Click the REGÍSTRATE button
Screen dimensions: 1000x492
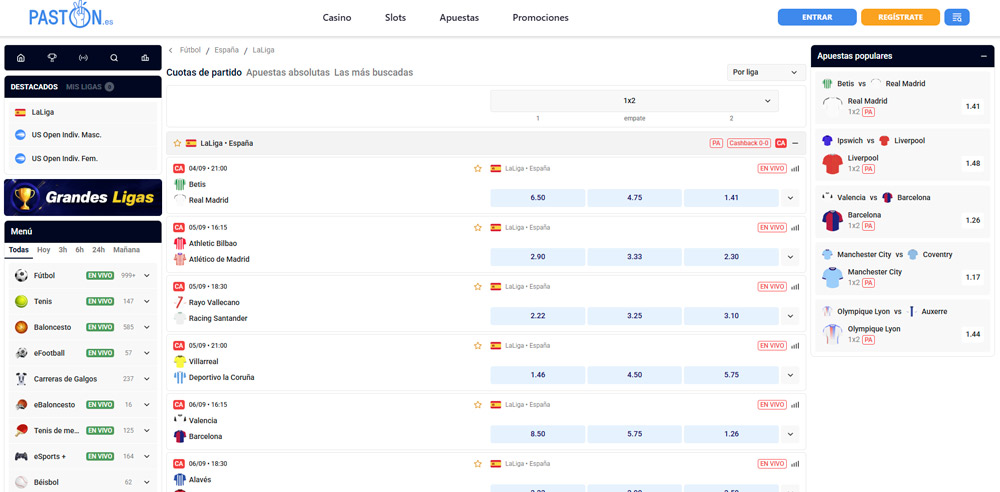point(901,17)
